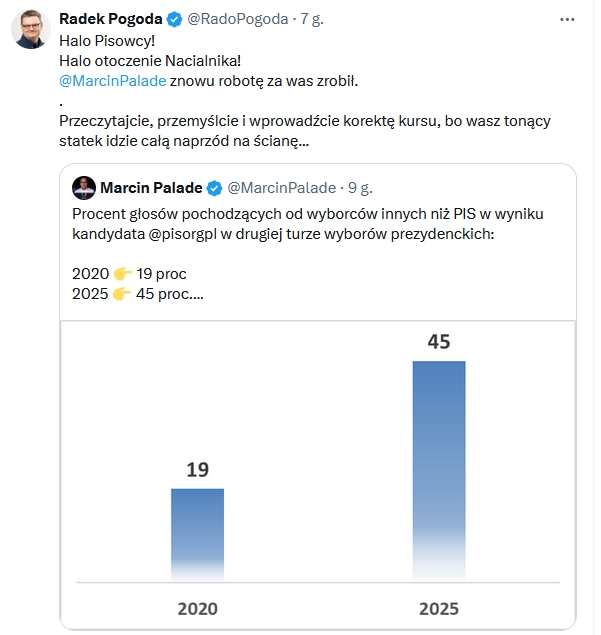Open the more options three-dot menu
The image size is (601, 635).
pos(568,19)
